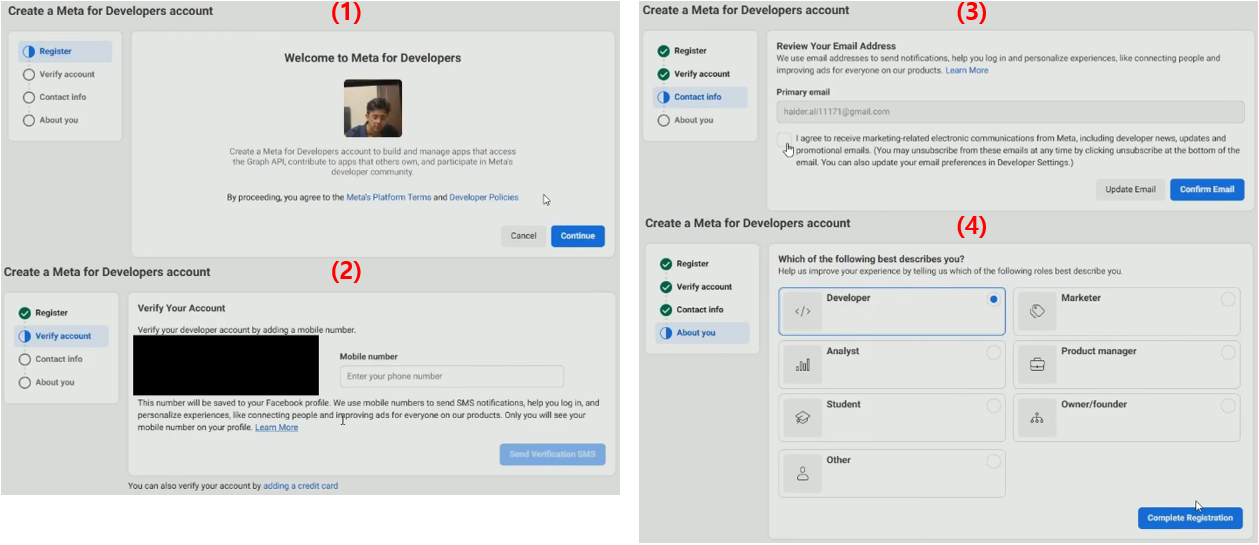Click the half-filled Verify account icon in the Verify Your Account panel
This screenshot has width=1259, height=545.
[x=25, y=336]
